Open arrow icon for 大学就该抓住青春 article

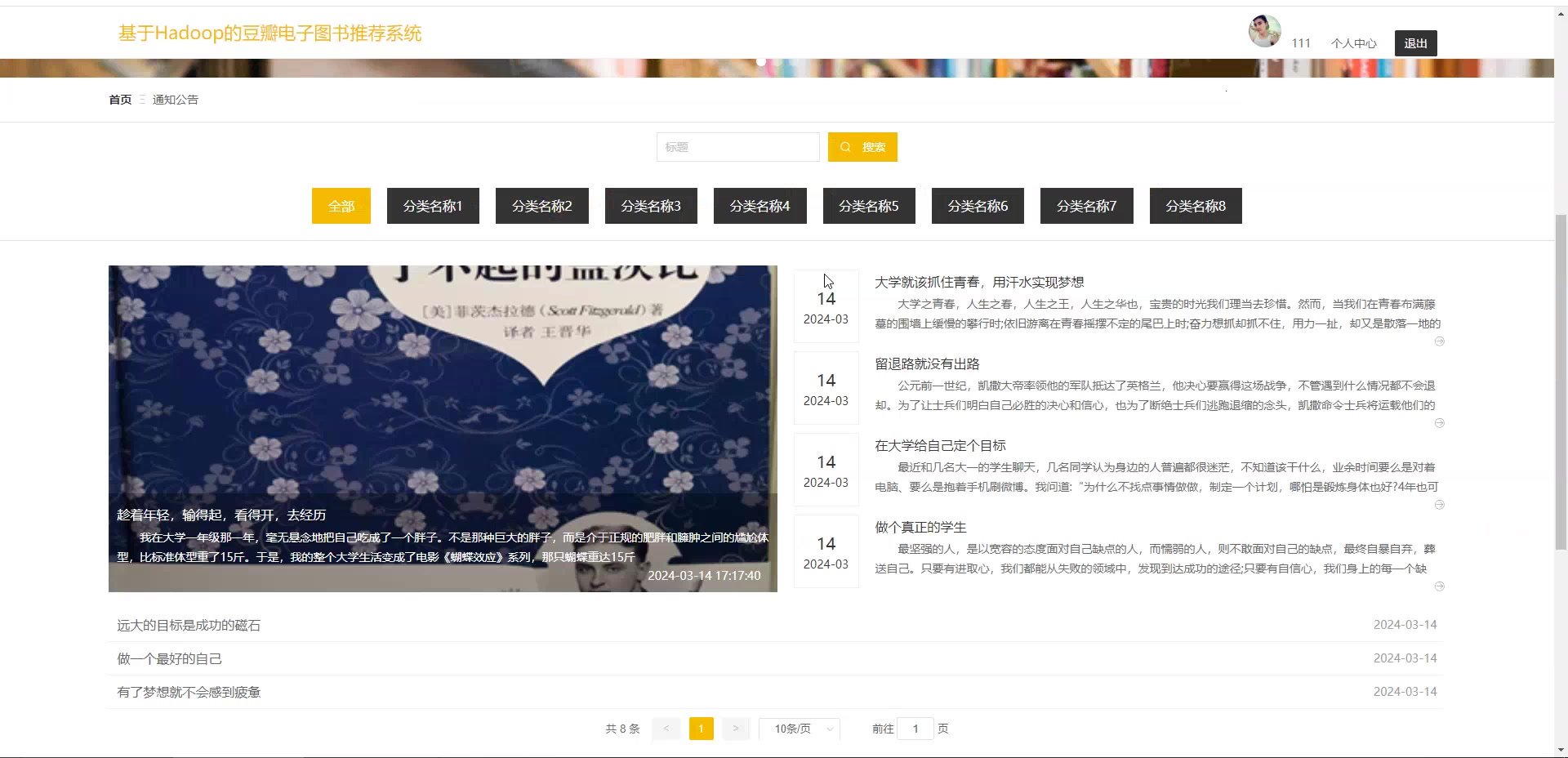pos(1439,341)
